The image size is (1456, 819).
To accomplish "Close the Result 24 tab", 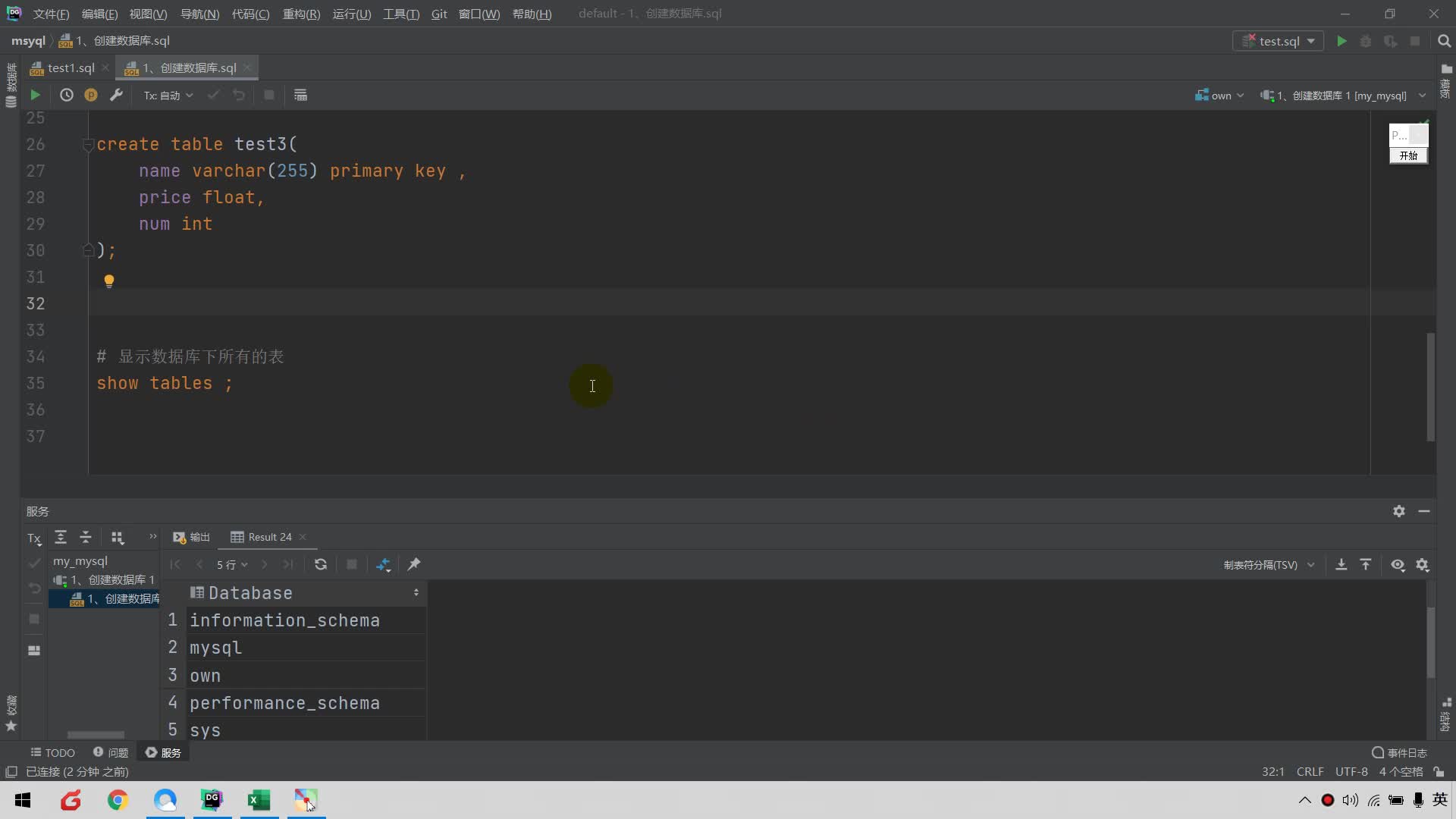I will click(303, 537).
